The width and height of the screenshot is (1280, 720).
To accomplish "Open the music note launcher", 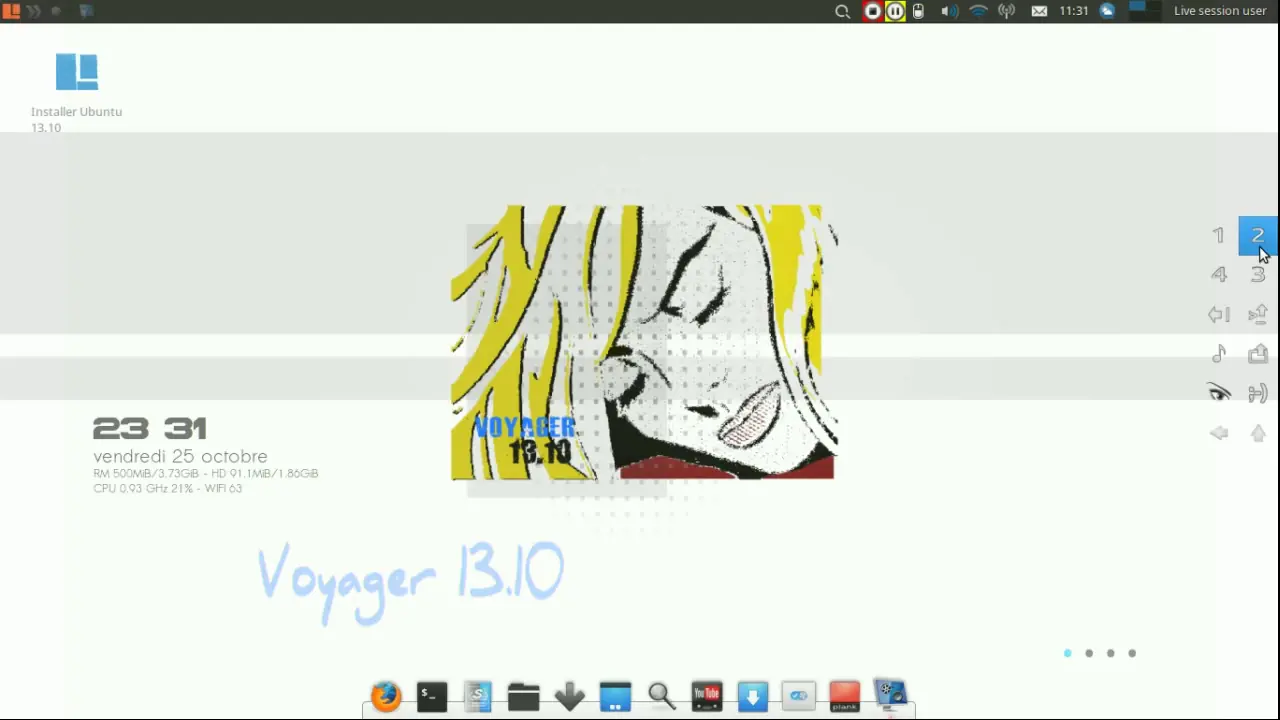I will click(1218, 354).
